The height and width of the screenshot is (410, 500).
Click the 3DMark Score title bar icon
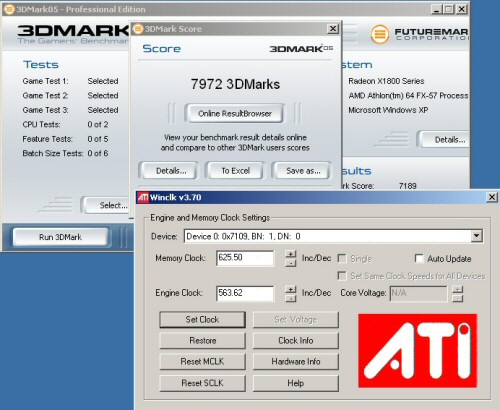[x=138, y=29]
